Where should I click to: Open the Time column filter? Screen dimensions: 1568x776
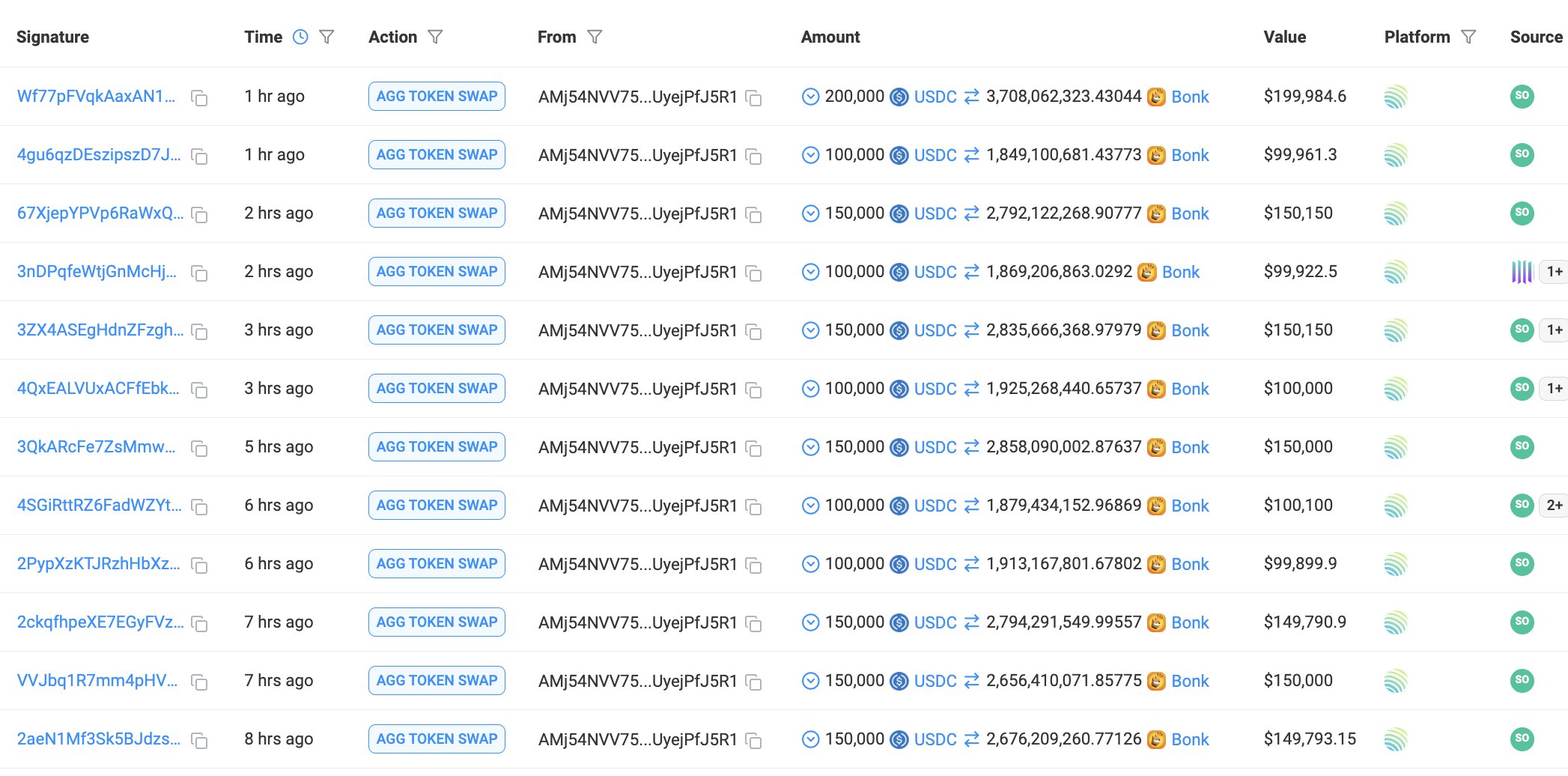326,37
